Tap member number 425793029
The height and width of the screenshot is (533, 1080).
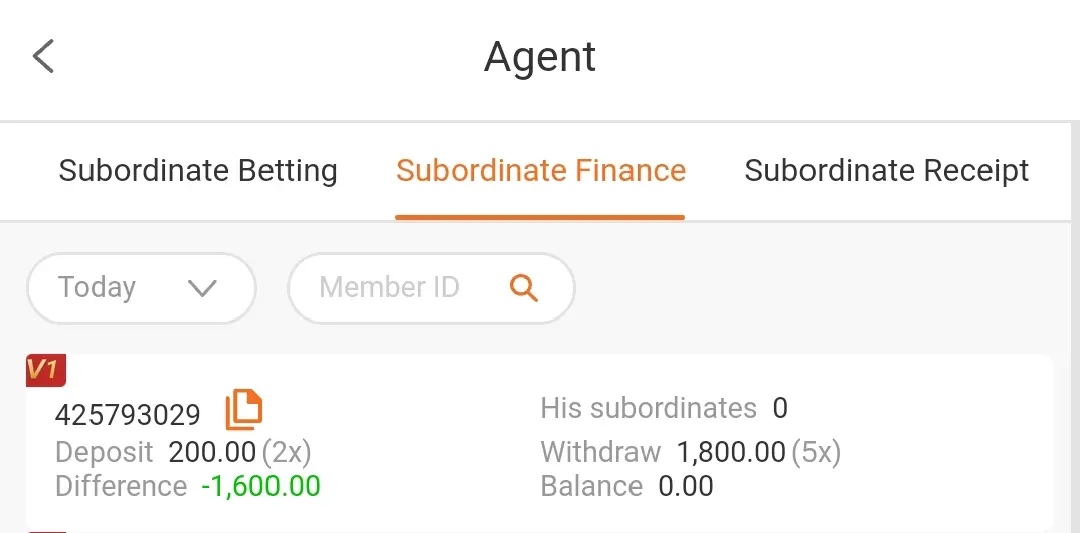pyautogui.click(x=127, y=415)
